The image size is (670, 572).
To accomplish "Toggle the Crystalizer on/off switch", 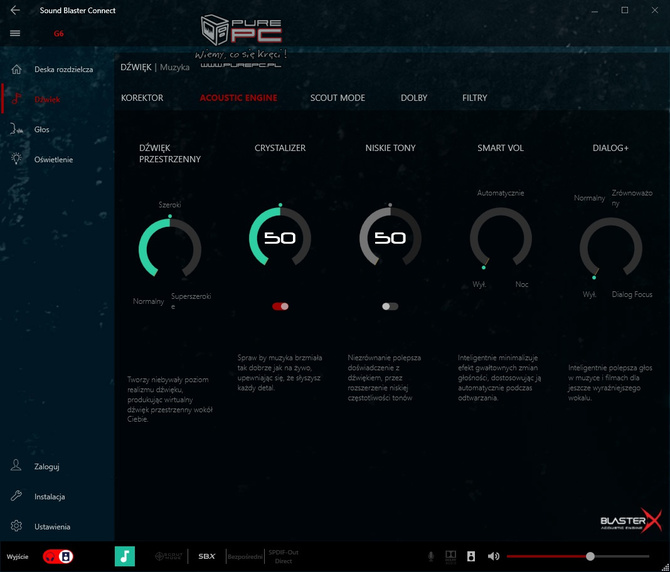I will tap(280, 306).
